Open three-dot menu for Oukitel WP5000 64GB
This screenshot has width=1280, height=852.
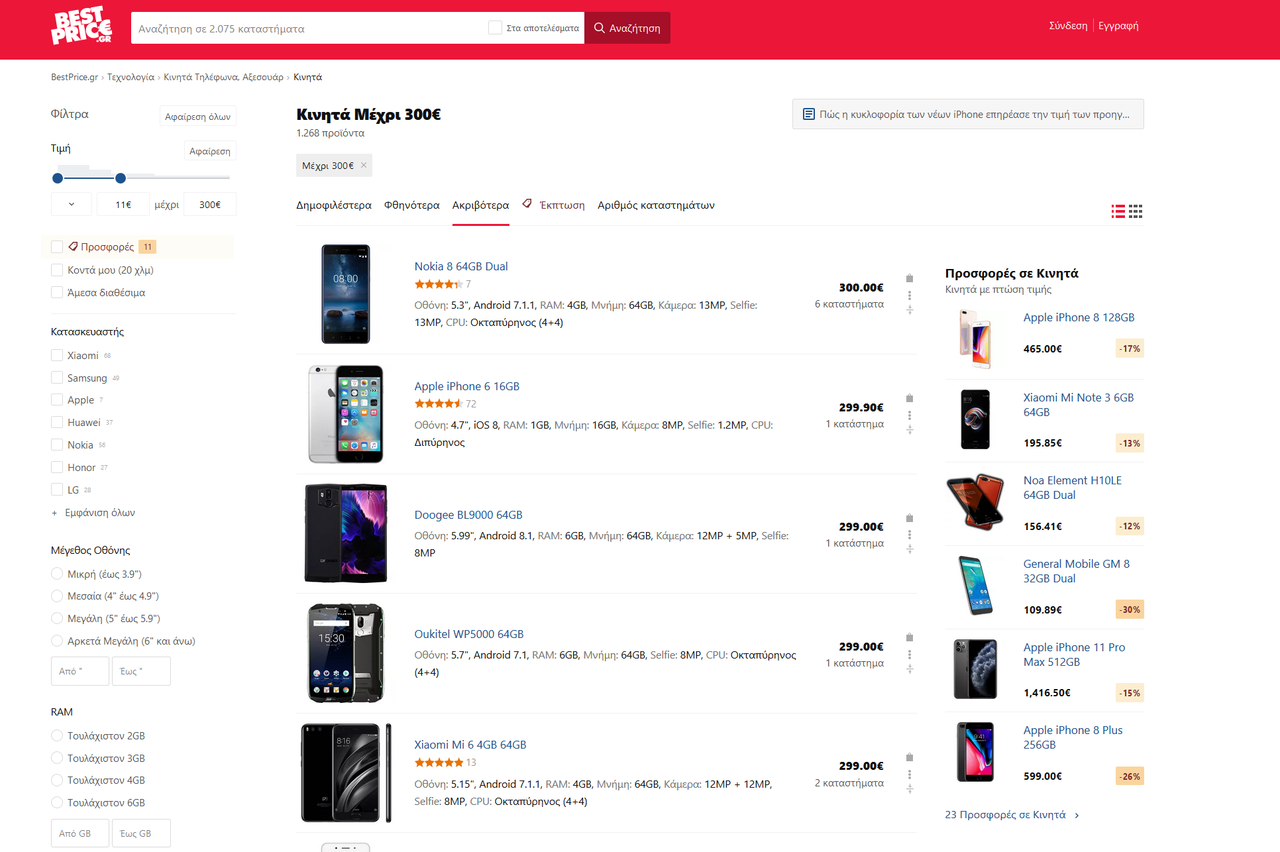point(909,654)
